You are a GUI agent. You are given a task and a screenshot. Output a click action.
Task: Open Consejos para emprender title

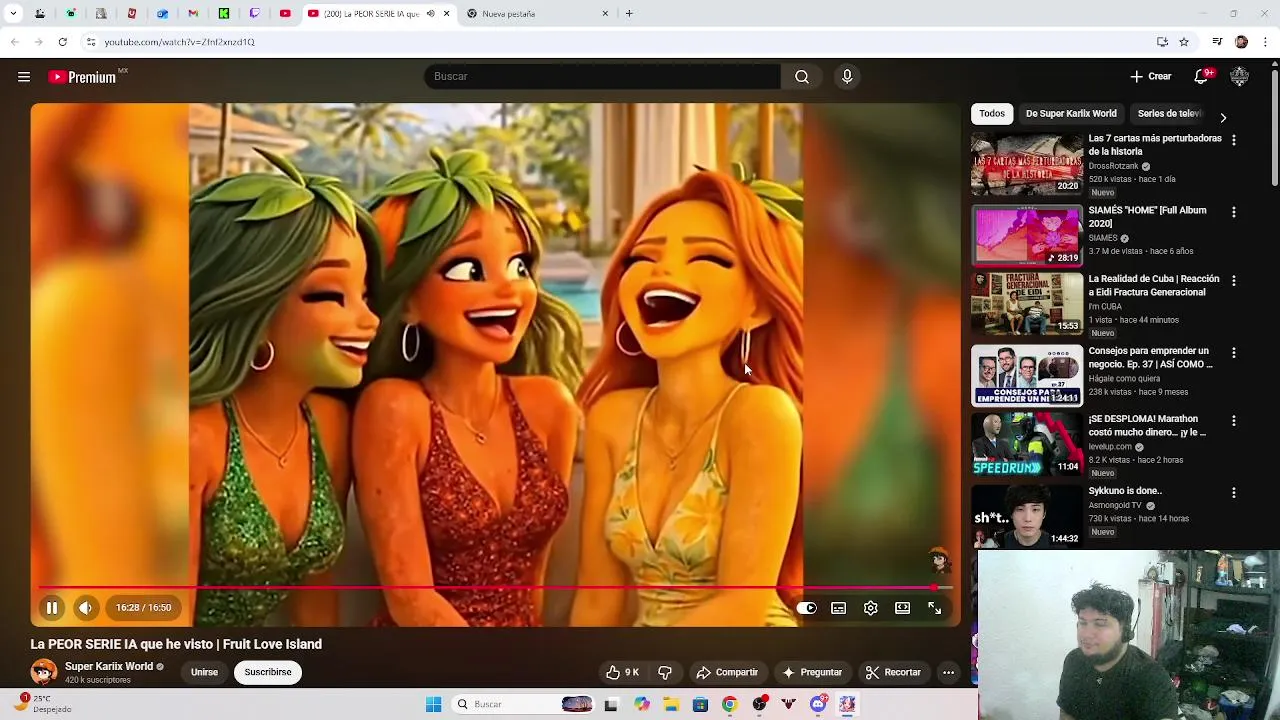pyautogui.click(x=1151, y=358)
